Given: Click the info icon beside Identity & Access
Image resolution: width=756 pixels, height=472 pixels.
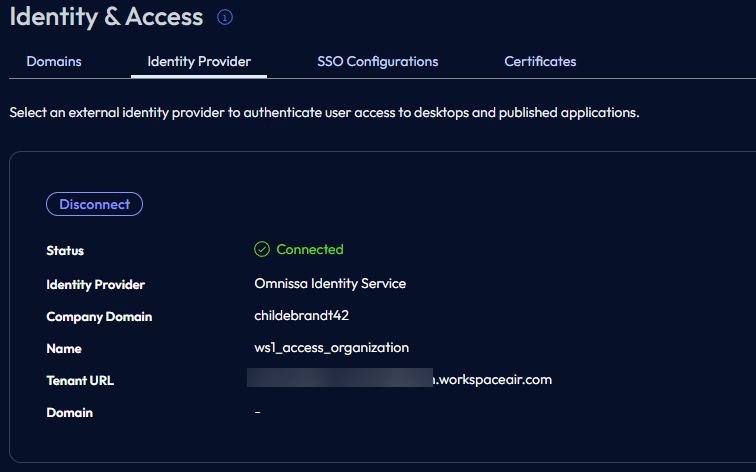Looking at the screenshot, I should pyautogui.click(x=225, y=17).
